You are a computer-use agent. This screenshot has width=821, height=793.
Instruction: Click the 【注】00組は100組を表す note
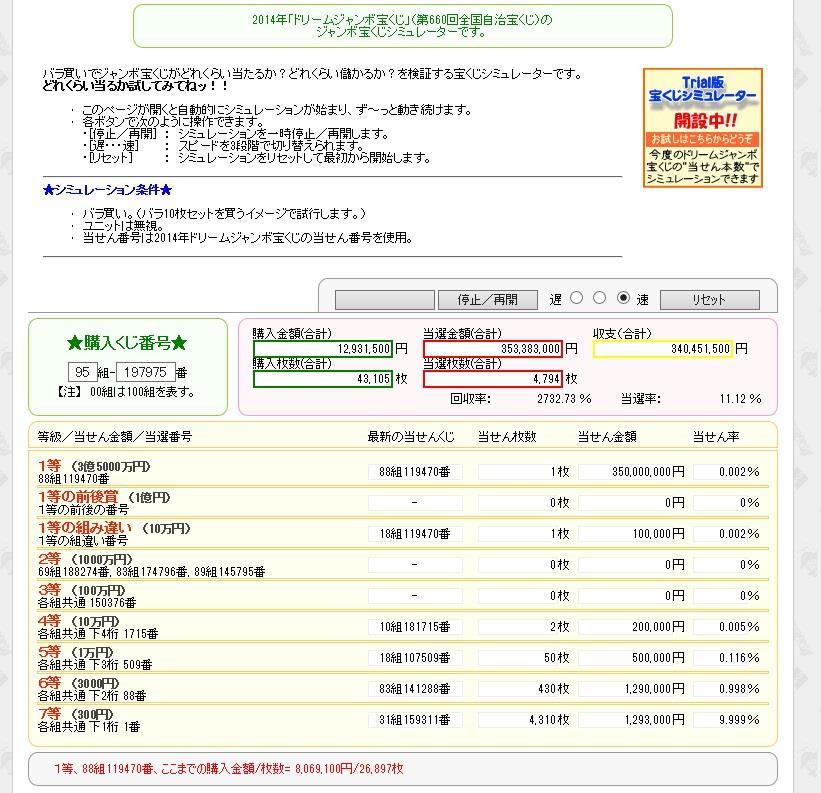point(126,392)
